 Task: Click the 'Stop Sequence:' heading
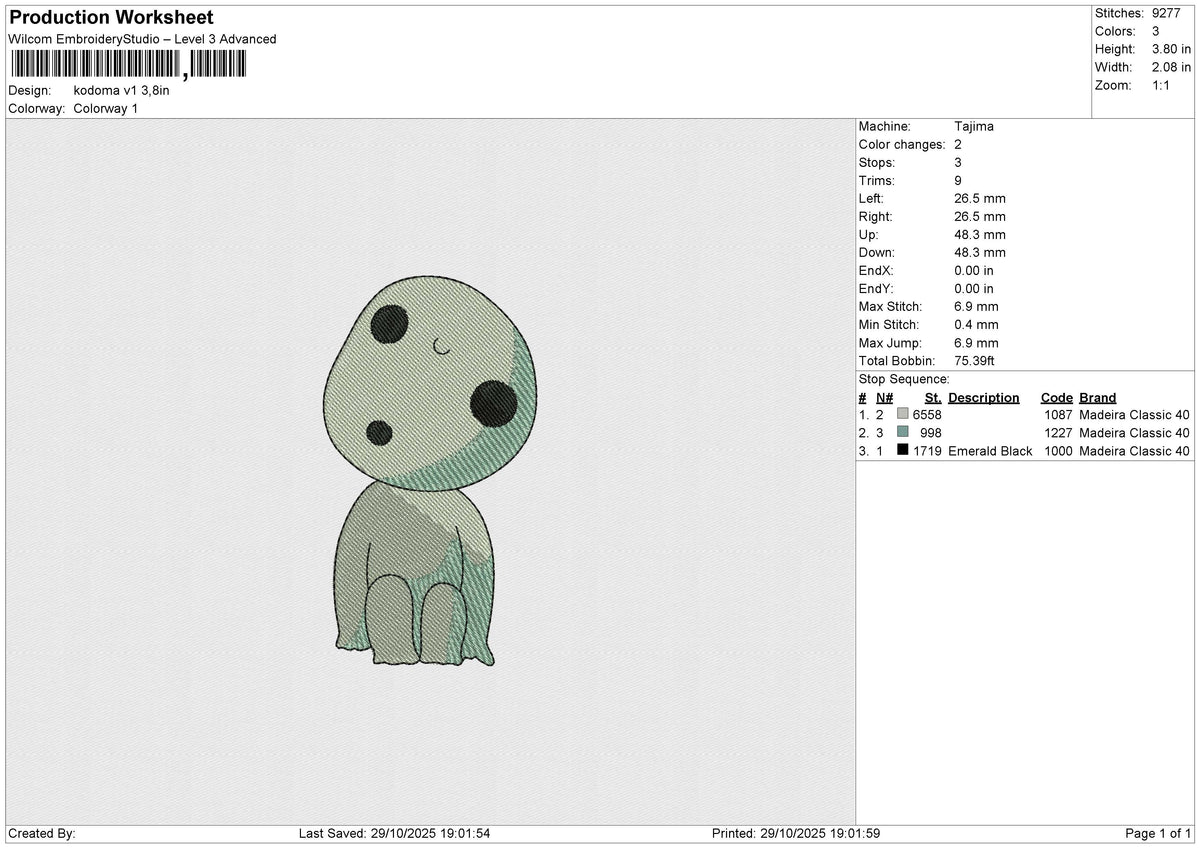tap(904, 379)
